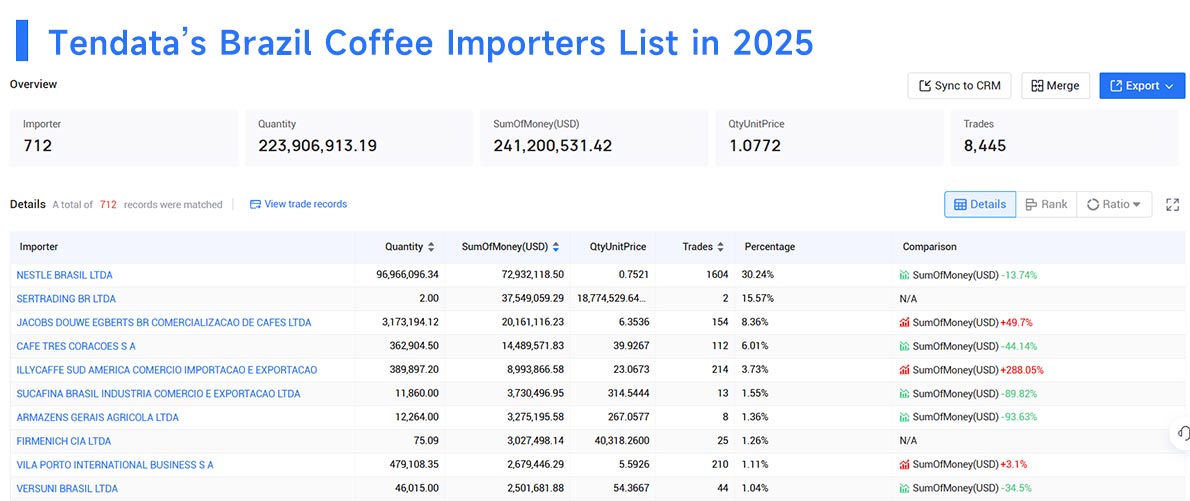Open NESTLE BRASIL LTDA importer
Image resolution: width=1190 pixels, height=501 pixels.
pyautogui.click(x=65, y=275)
